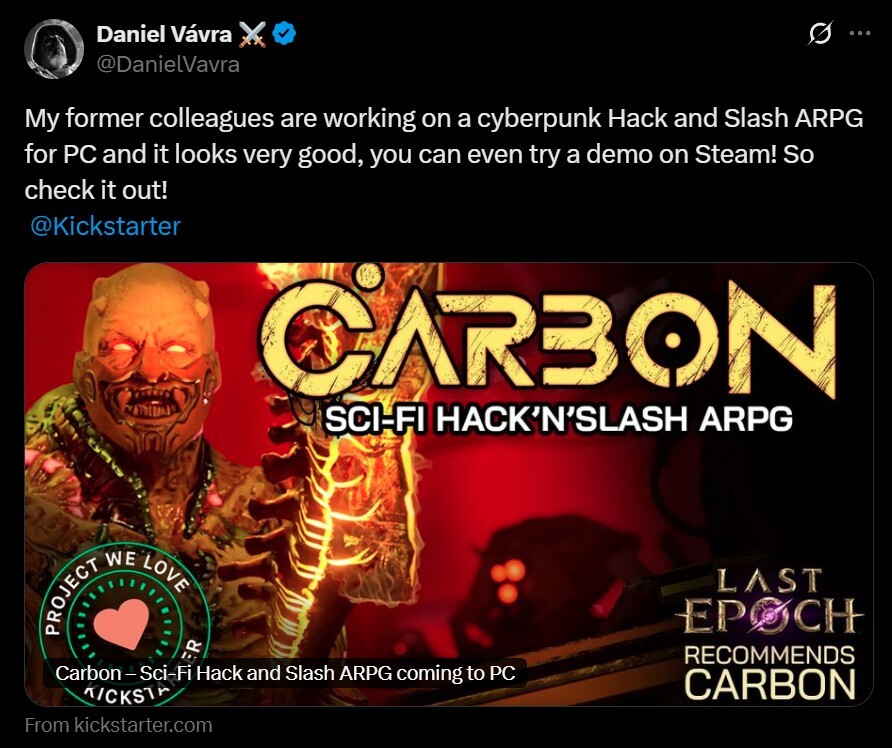
Task: Open the Carbon Kickstarter link card caption
Action: click(x=285, y=673)
